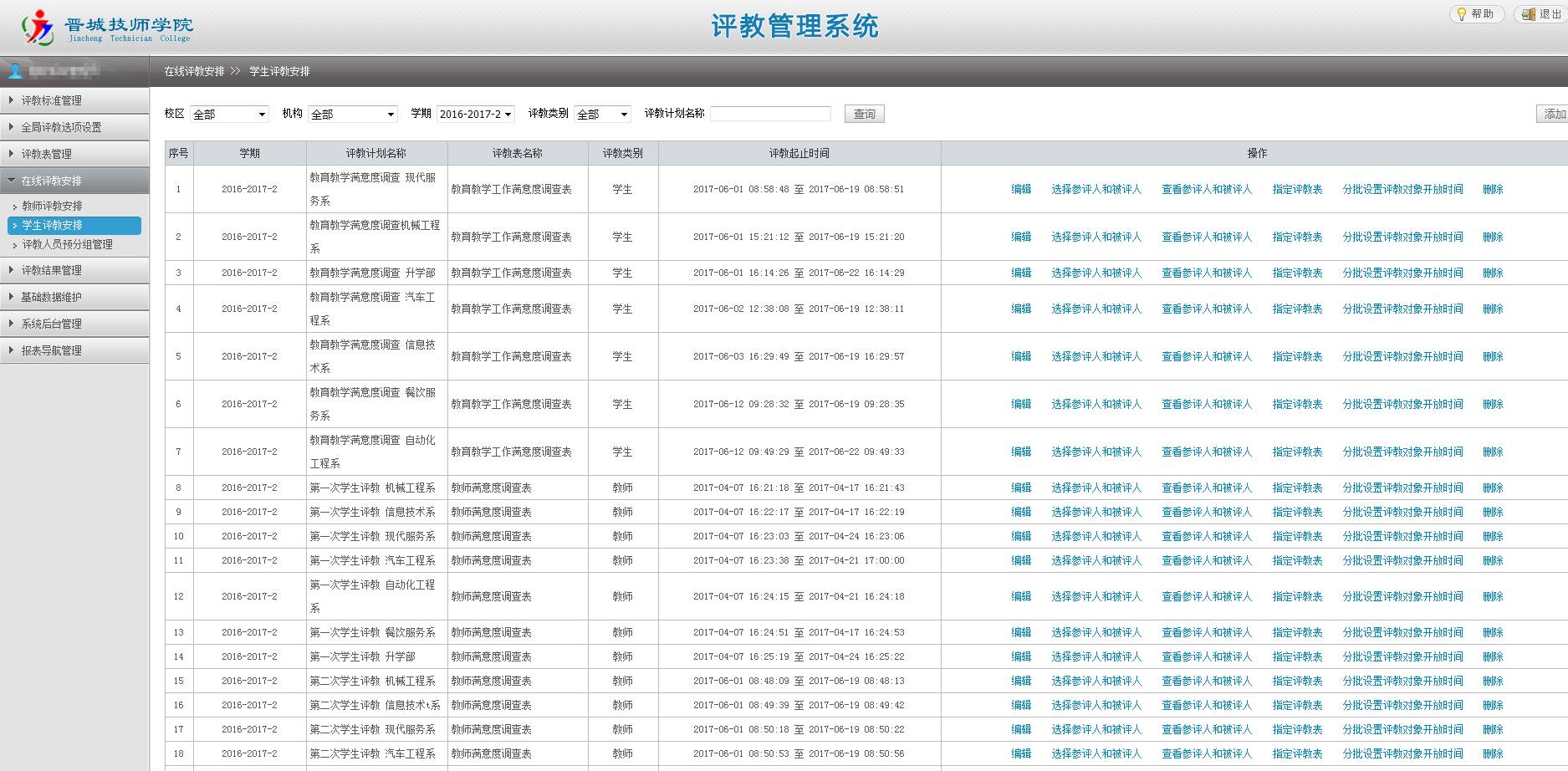Open the 学期 semester dropdown 2016-2017-2
1568x771 pixels.
(476, 114)
